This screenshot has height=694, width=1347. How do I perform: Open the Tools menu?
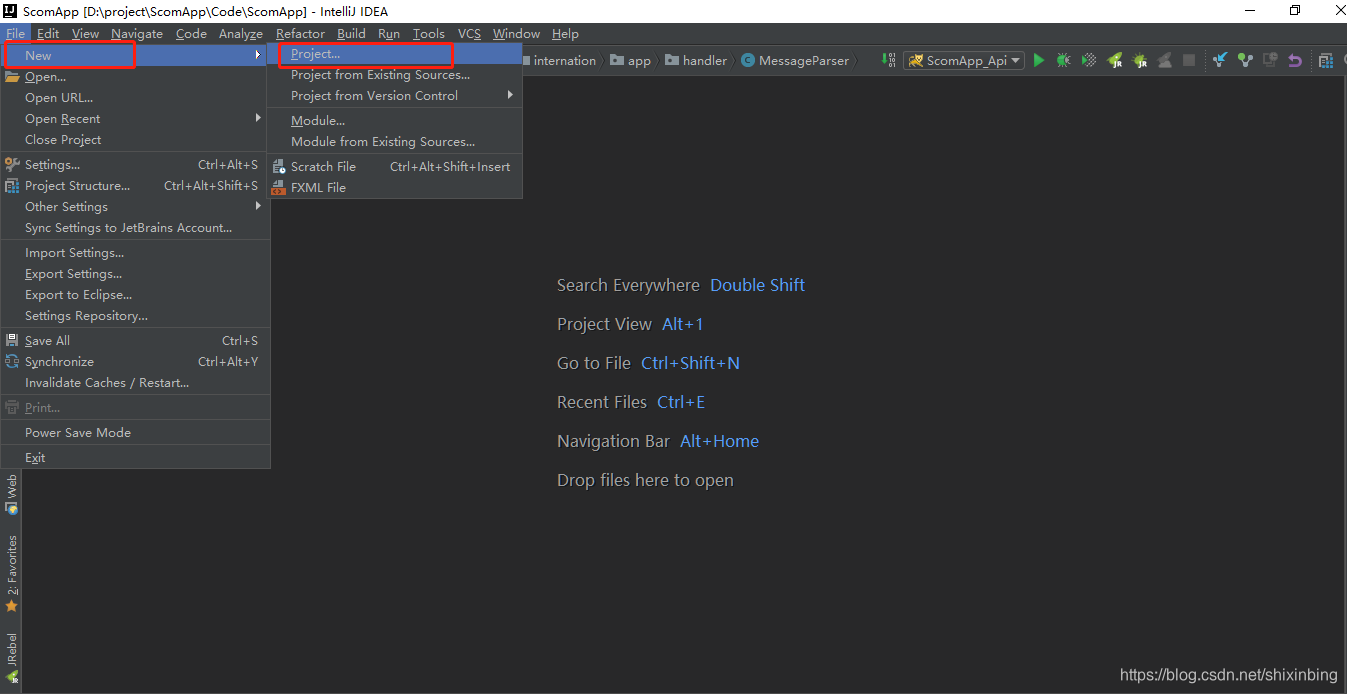[x=429, y=33]
